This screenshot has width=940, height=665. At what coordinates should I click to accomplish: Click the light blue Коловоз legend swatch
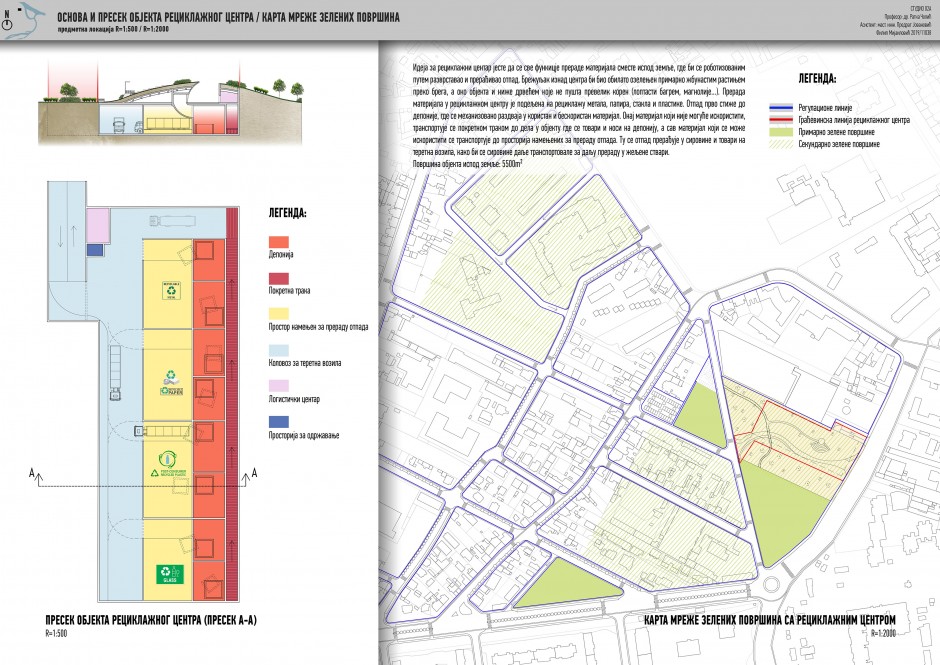280,350
